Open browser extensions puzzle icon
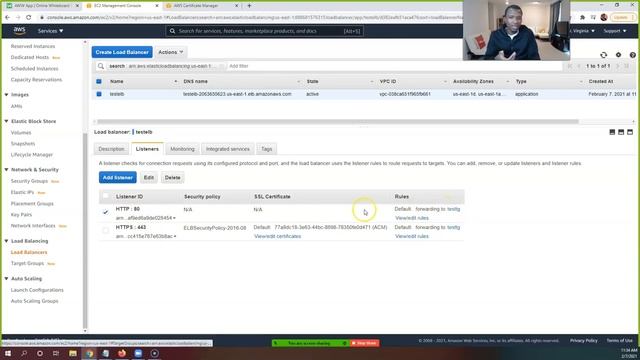Viewport: 640px width, 360px height. [582, 18]
